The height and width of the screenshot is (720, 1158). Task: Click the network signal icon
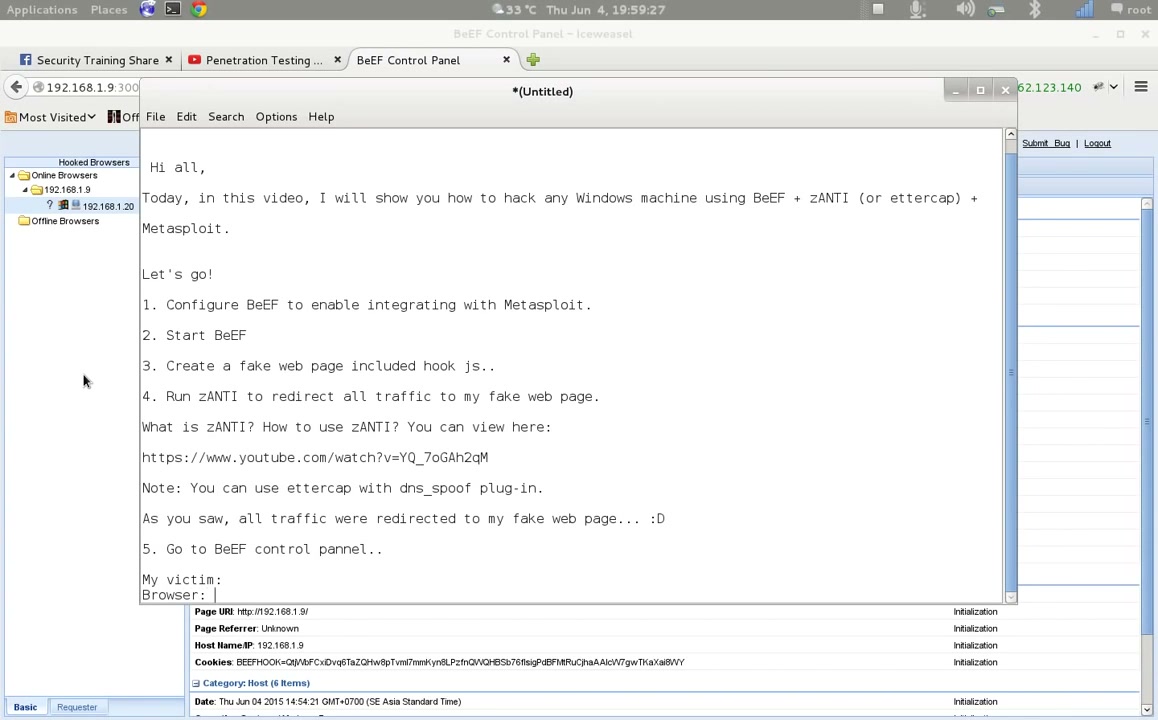pyautogui.click(x=1083, y=9)
